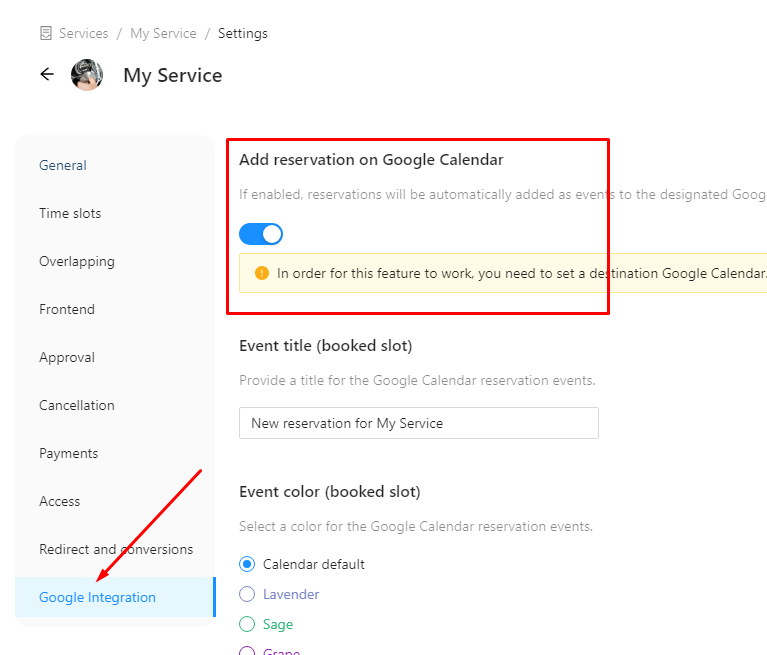Open the Payments settings tab
Screen dimensions: 767x655
pos(68,453)
